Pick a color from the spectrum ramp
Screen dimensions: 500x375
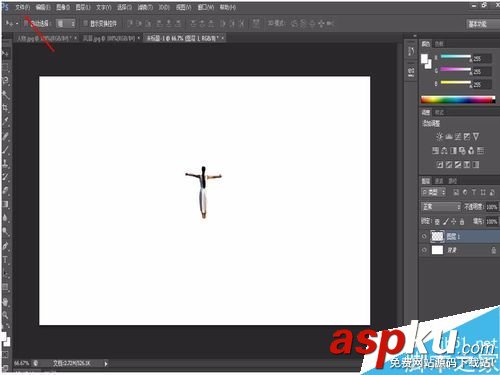[458, 100]
